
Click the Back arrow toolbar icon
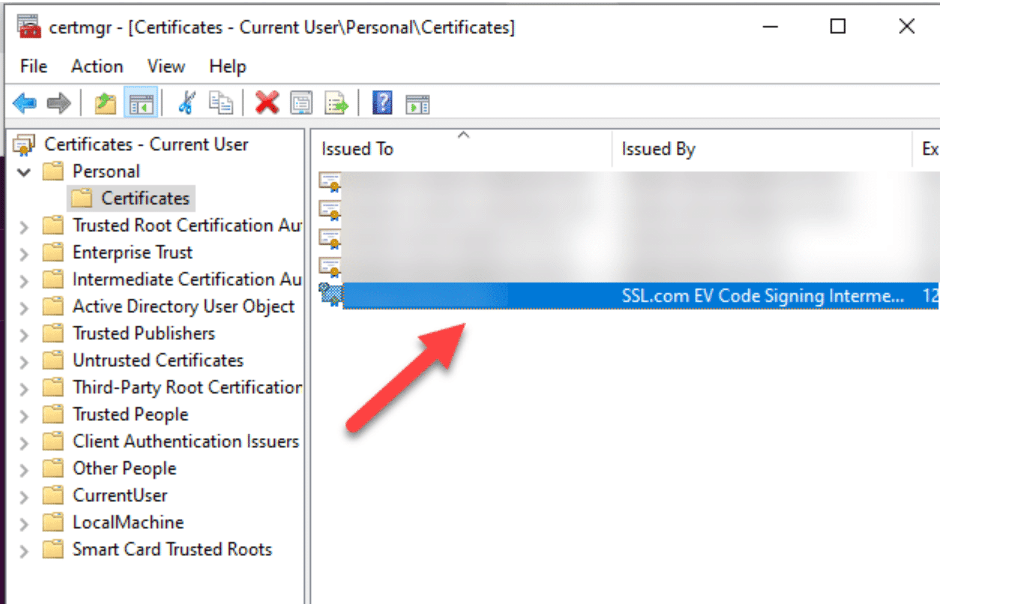point(24,103)
